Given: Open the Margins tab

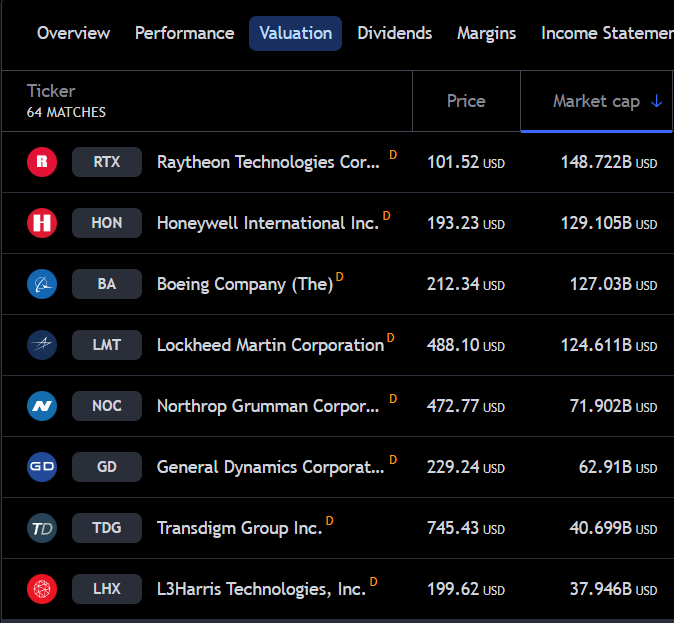Looking at the screenshot, I should (486, 33).
